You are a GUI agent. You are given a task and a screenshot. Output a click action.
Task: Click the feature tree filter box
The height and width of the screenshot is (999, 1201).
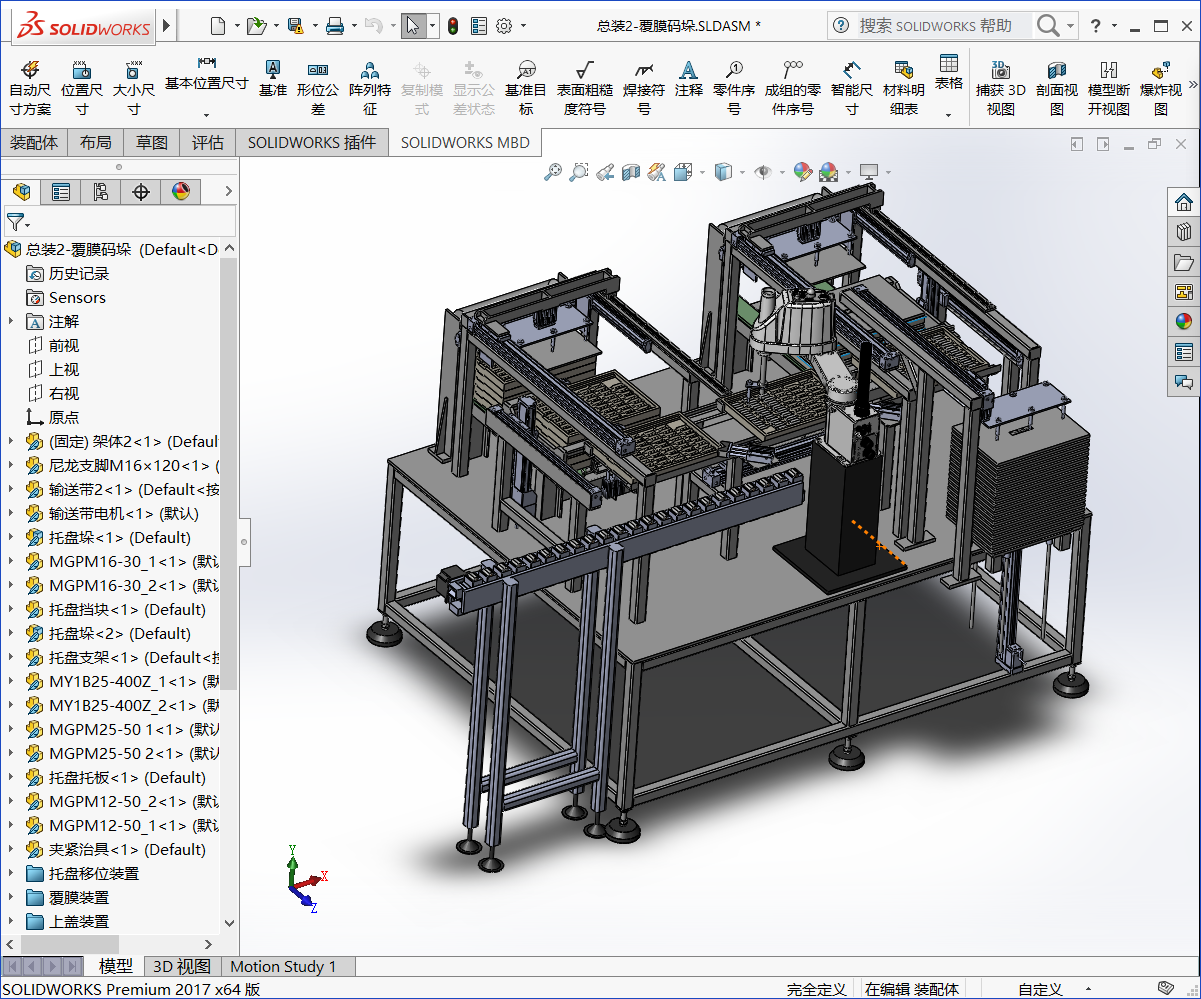tap(119, 221)
